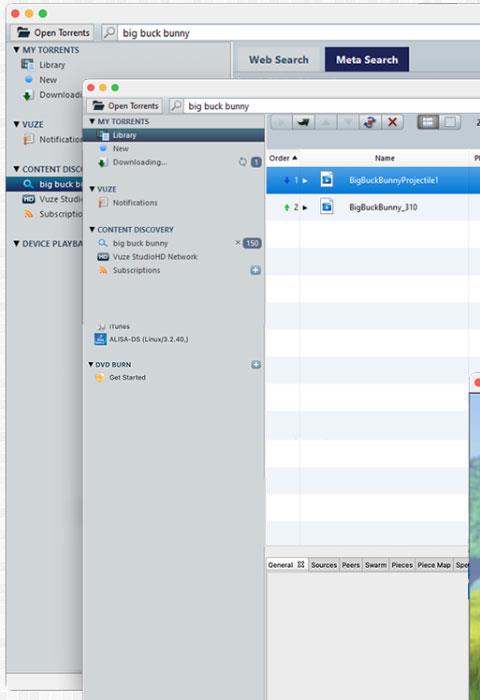Click the DVD BURN plus button
This screenshot has width=480, height=700.
coord(256,365)
